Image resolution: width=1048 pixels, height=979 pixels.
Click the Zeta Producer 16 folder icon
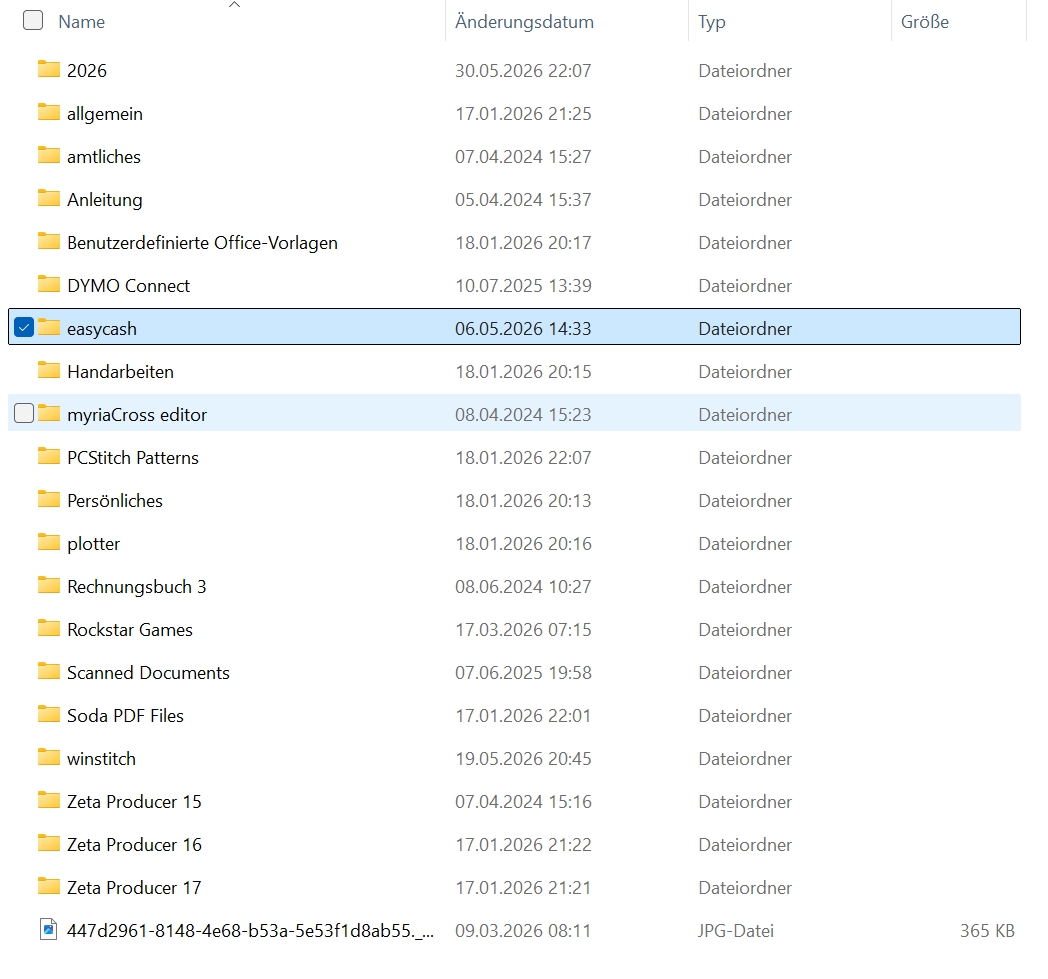coord(49,843)
